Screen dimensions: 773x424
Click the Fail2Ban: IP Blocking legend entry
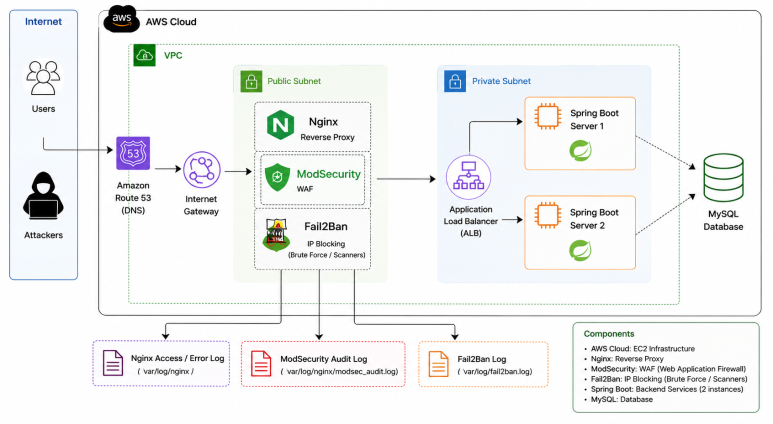(669, 379)
